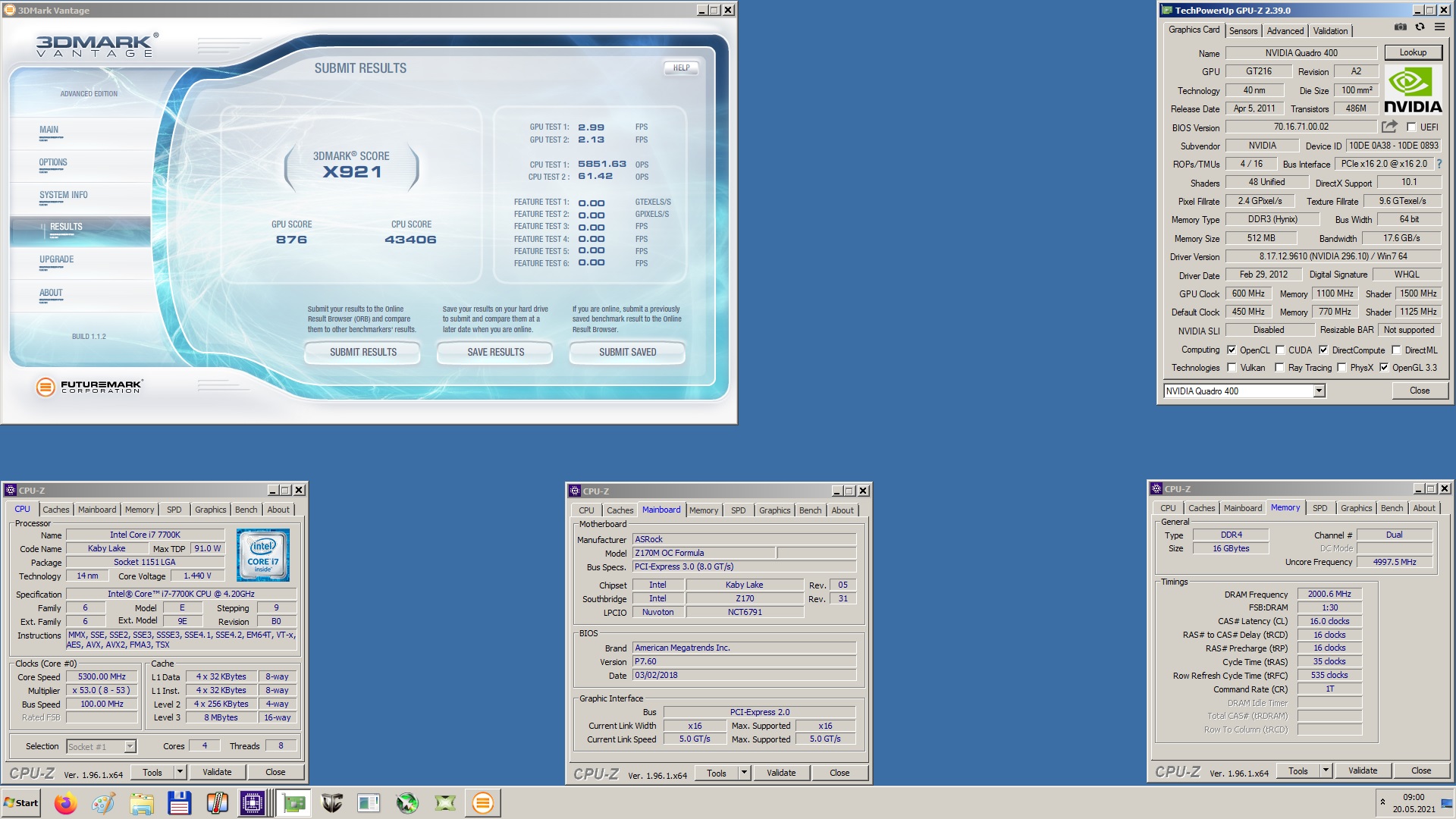Click the dark shield emblem taskbar icon
The height and width of the screenshot is (819, 1456).
point(331,803)
